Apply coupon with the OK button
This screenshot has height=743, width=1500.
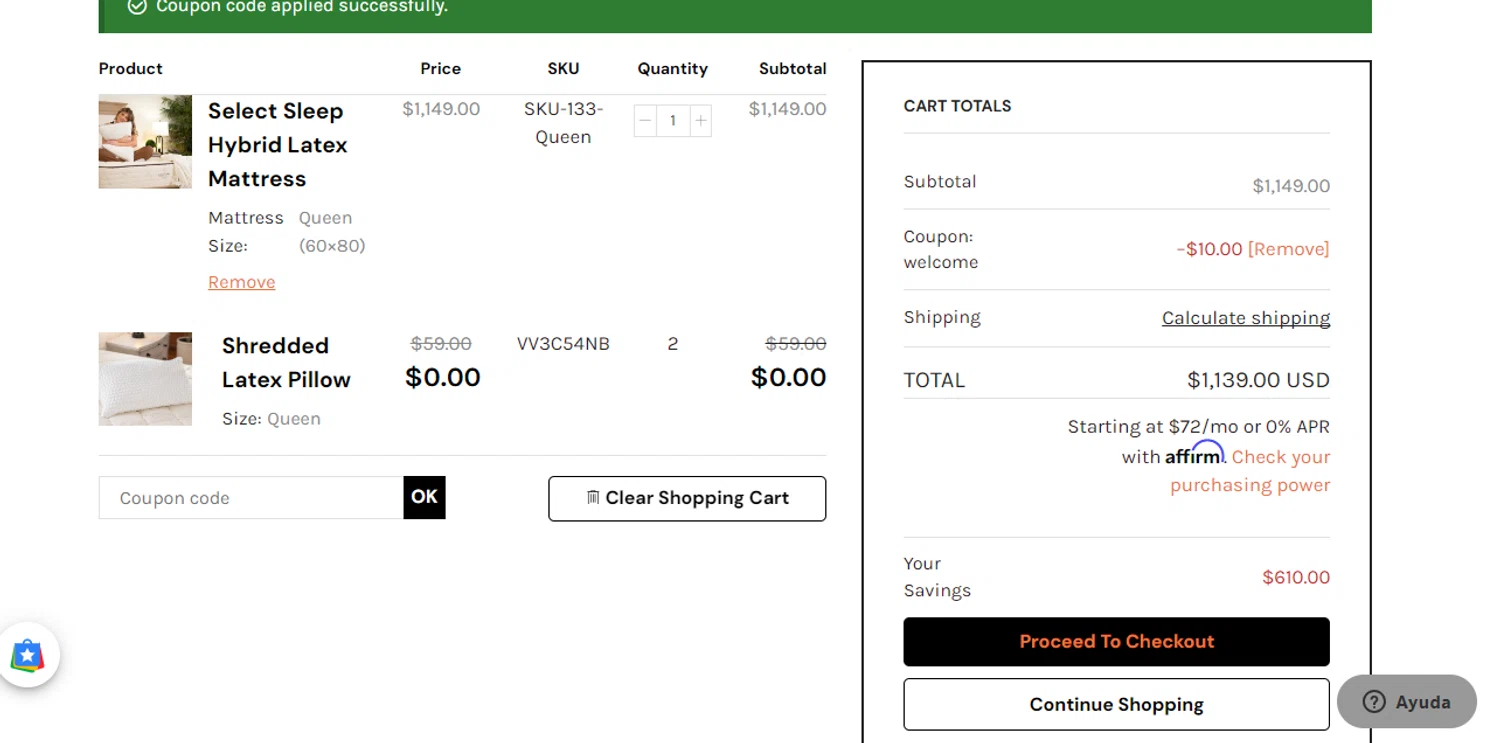424,498
